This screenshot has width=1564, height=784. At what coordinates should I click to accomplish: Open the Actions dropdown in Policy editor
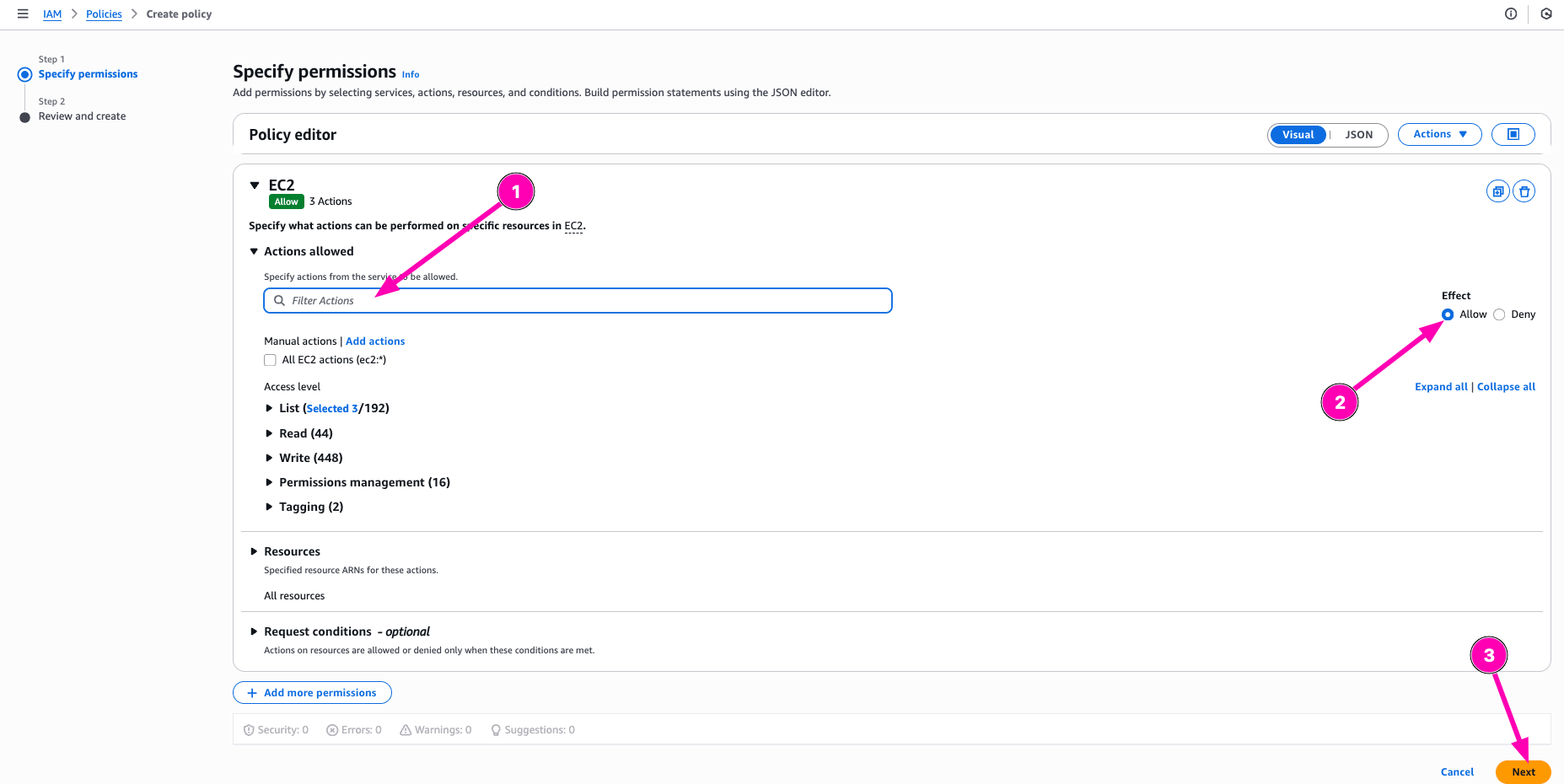[1439, 134]
